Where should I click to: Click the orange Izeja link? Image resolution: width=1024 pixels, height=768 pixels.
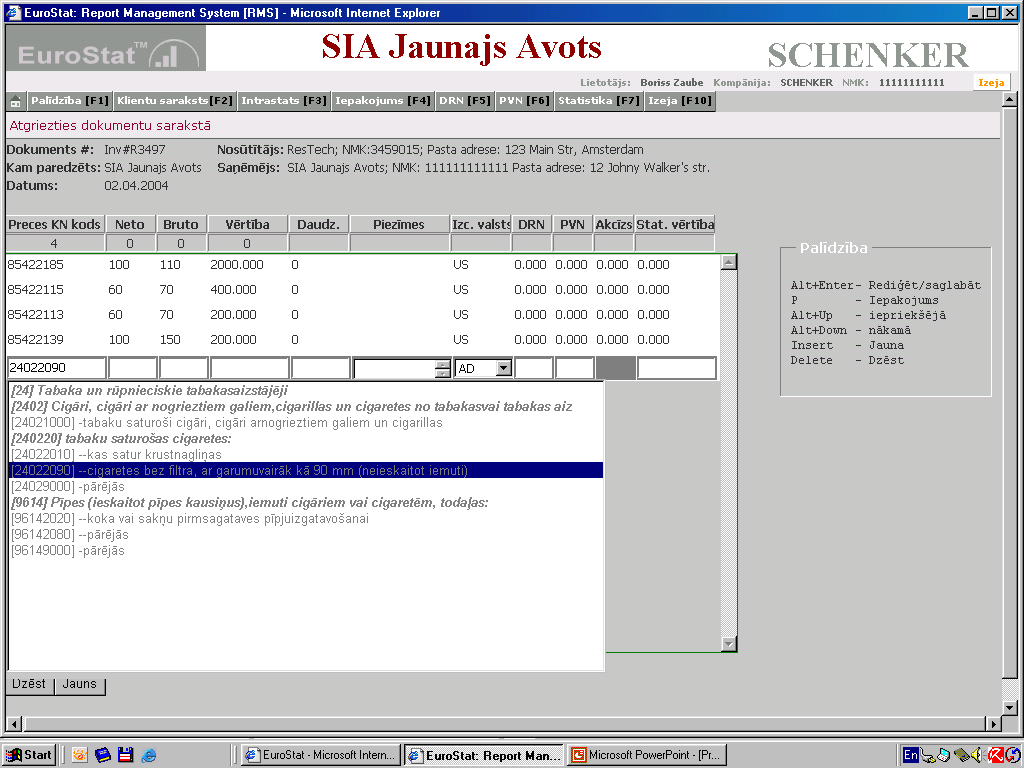tap(991, 82)
